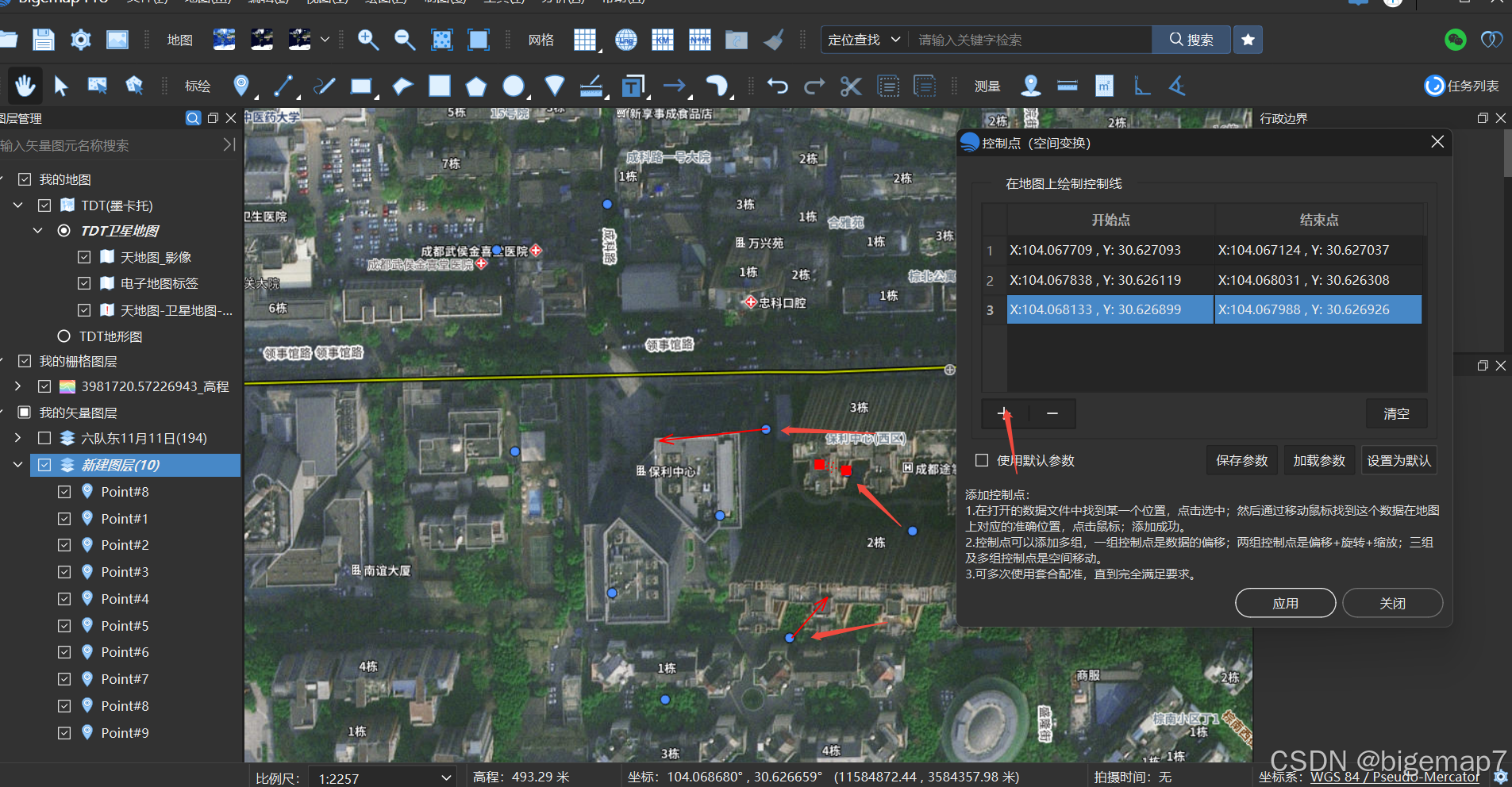1512x787 pixels.
Task: Toggle 六队东11月11日(194) layer checkbox
Action: pos(44,438)
